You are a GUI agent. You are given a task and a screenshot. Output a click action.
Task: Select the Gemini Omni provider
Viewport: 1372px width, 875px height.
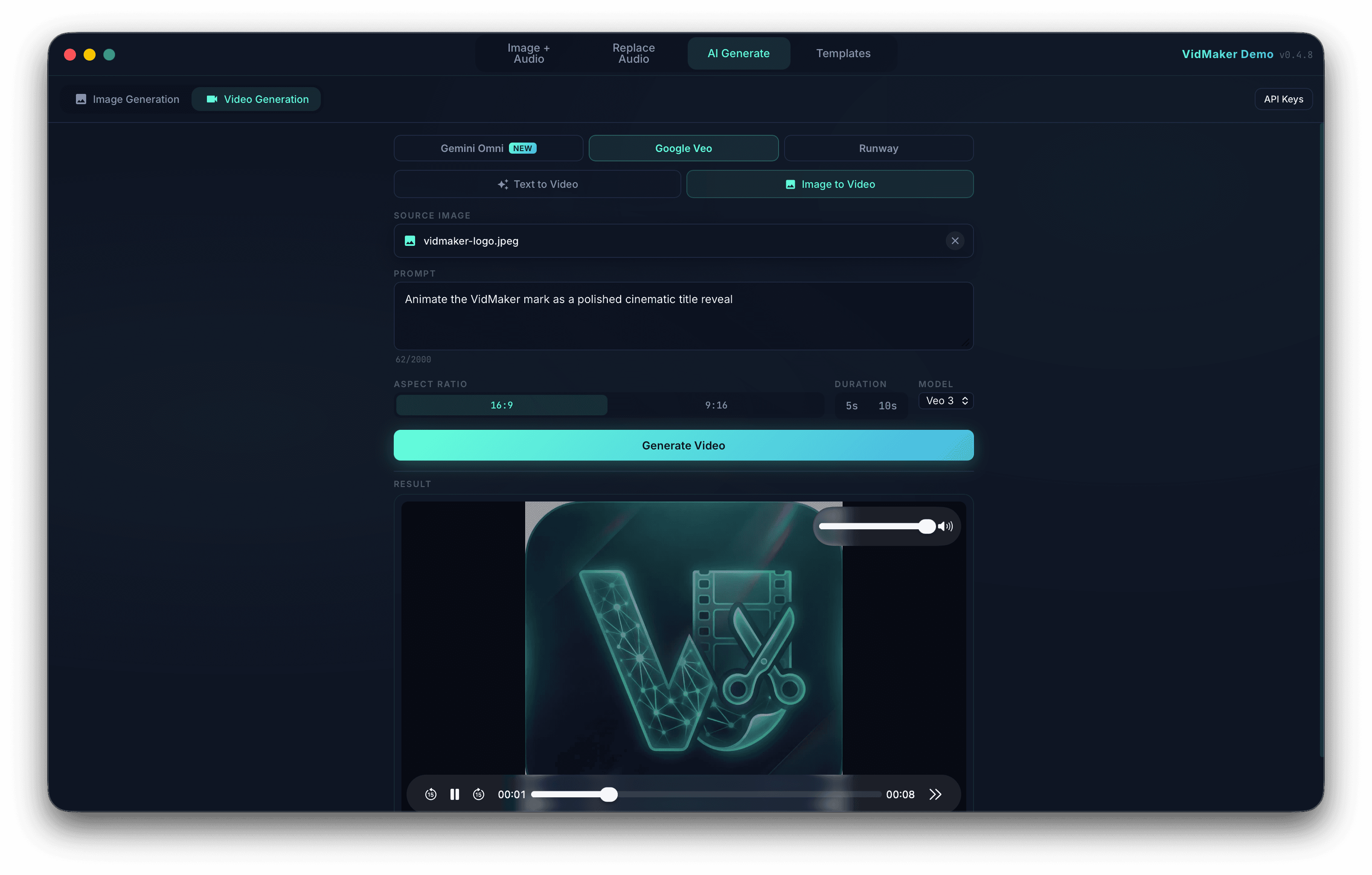click(x=488, y=148)
